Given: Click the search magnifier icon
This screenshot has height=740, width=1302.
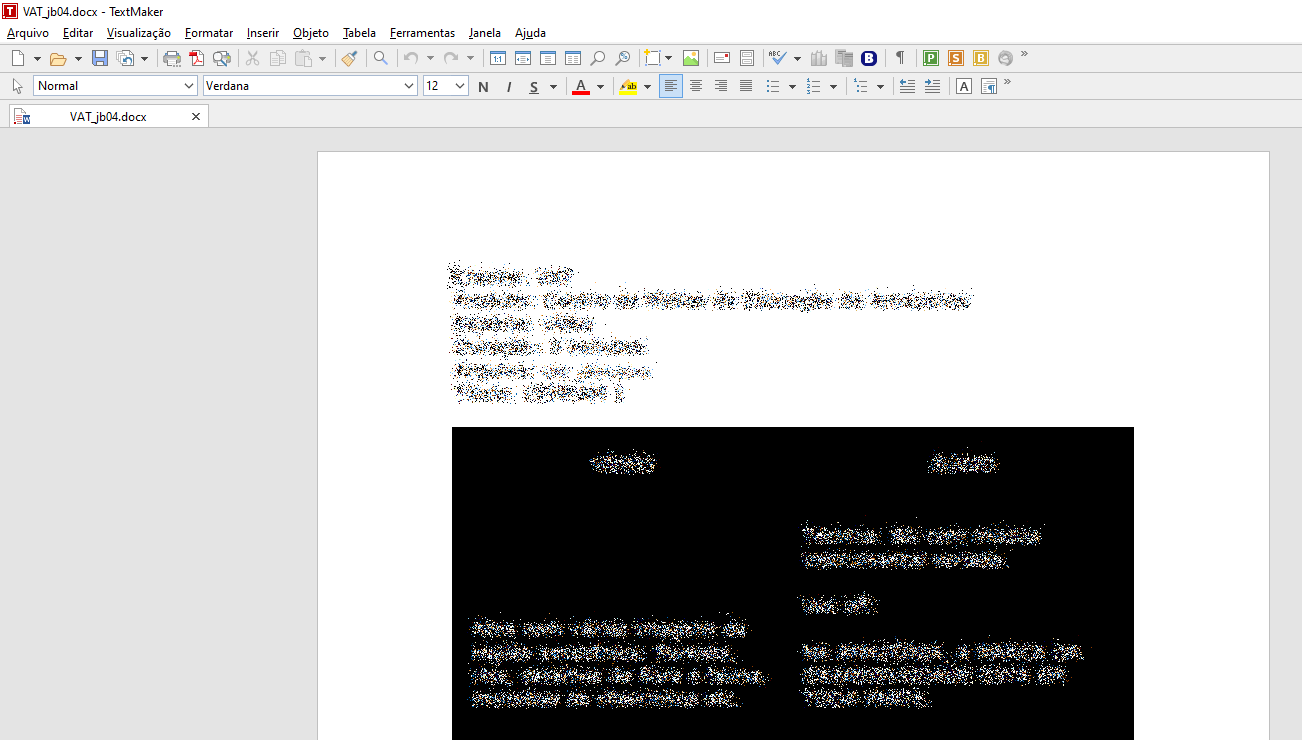Looking at the screenshot, I should click(x=381, y=58).
